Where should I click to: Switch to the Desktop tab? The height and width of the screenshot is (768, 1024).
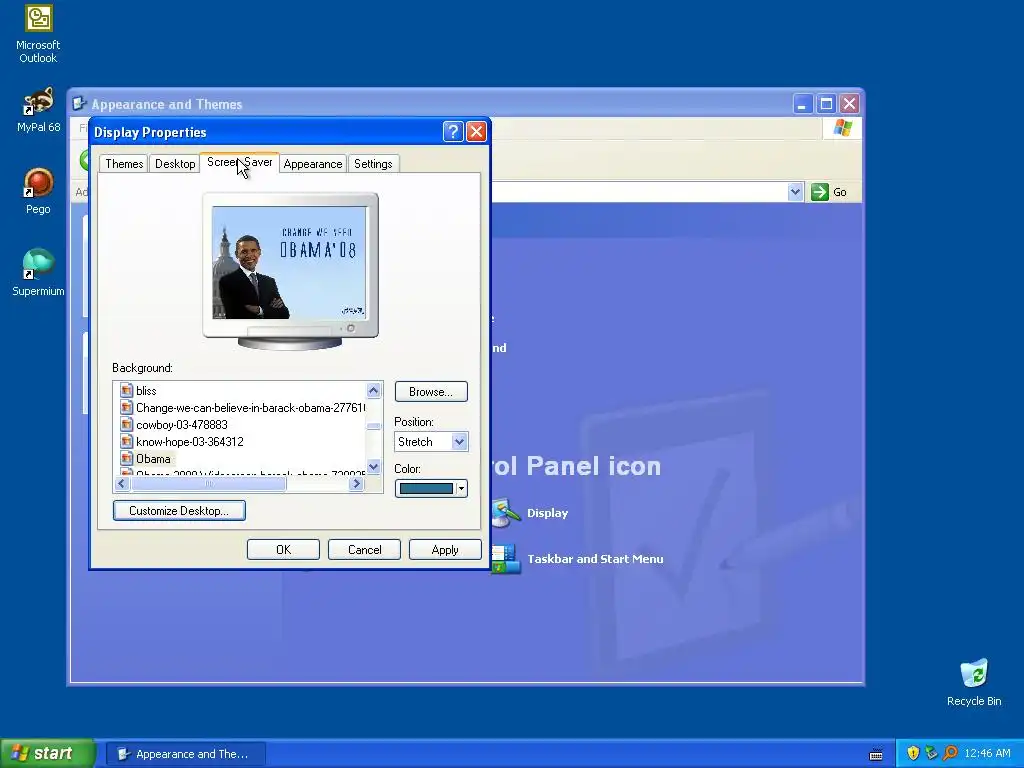coord(175,164)
